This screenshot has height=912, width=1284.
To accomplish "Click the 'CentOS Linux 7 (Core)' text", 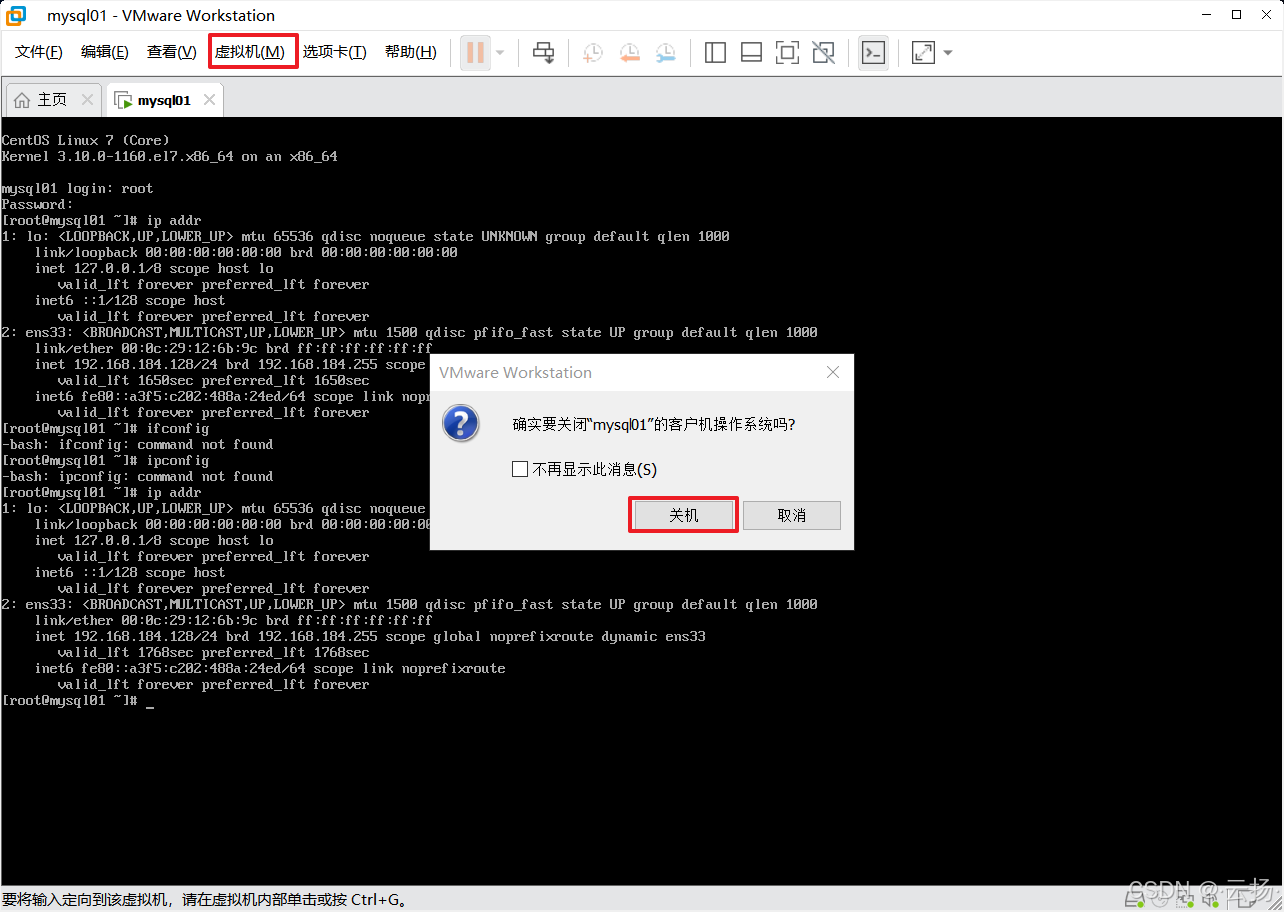I will [86, 140].
